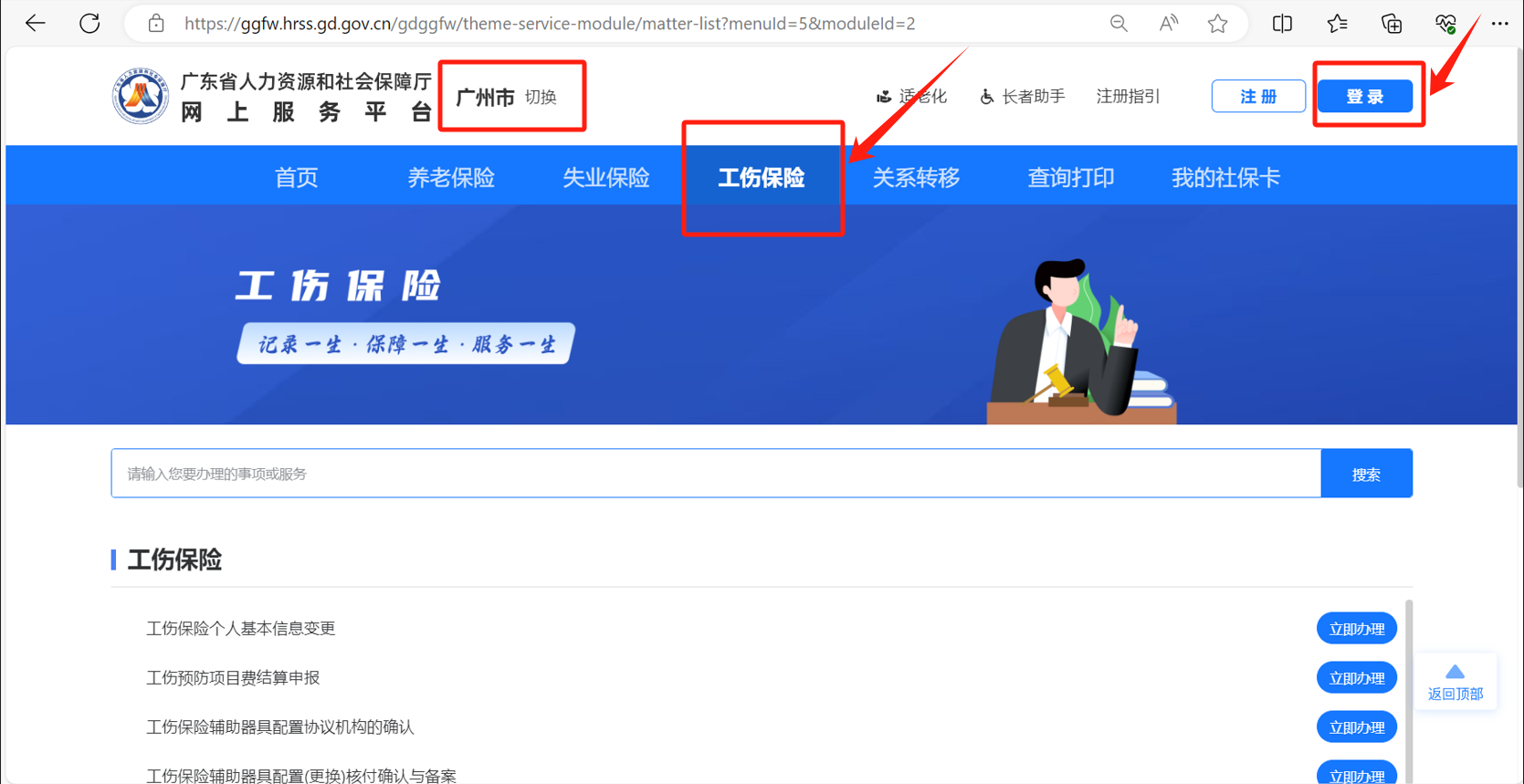Click the platform logo emblem
This screenshot has height=784, width=1524.
point(140,96)
